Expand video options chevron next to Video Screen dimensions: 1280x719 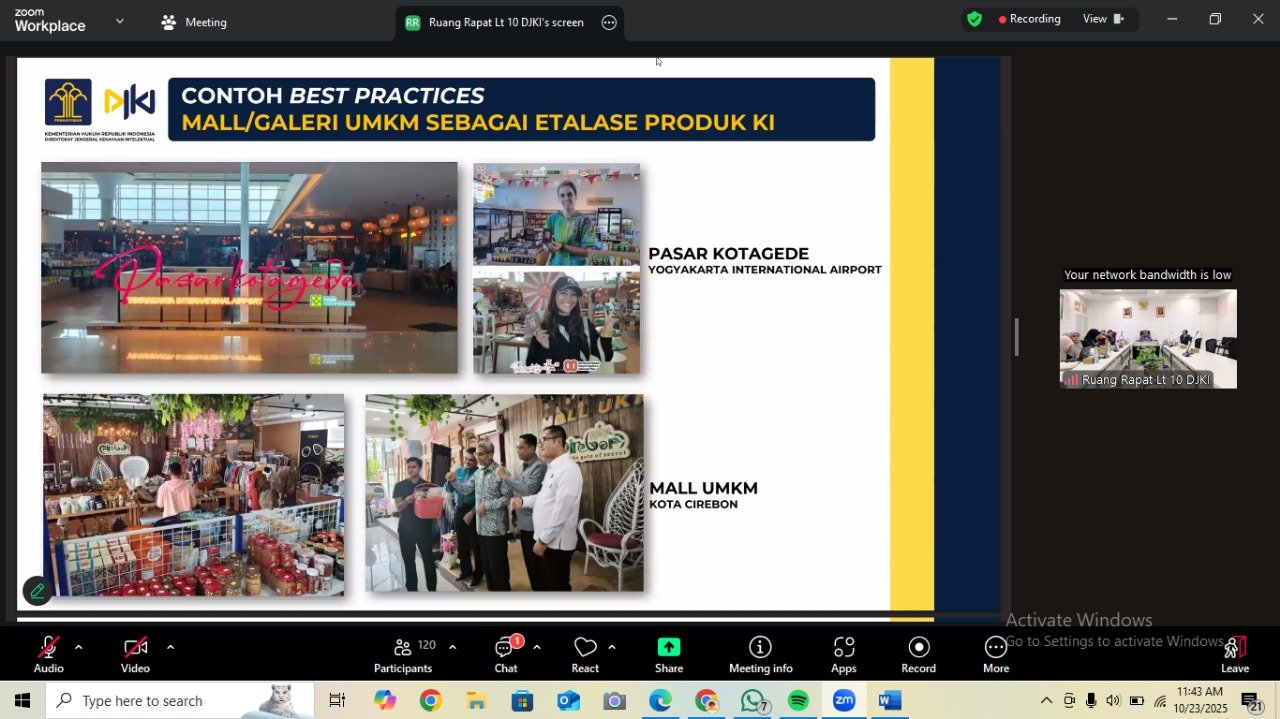tap(170, 647)
